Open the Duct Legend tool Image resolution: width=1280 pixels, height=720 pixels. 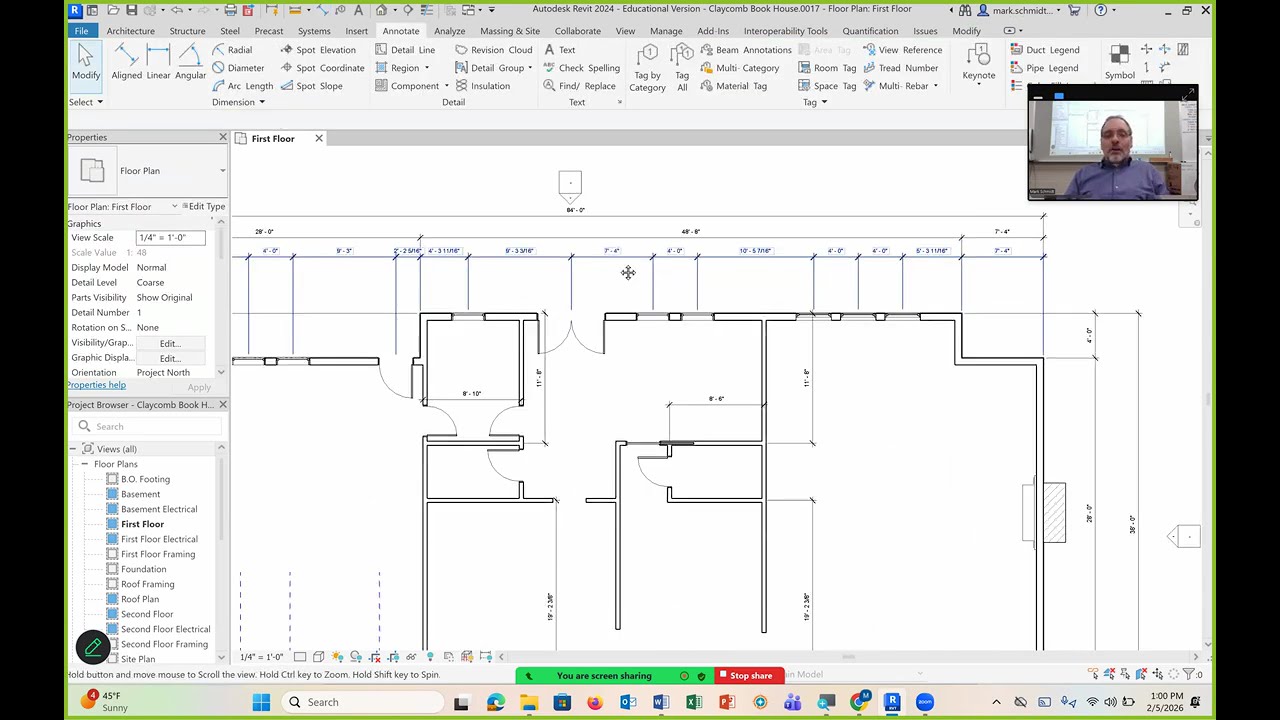[1044, 50]
